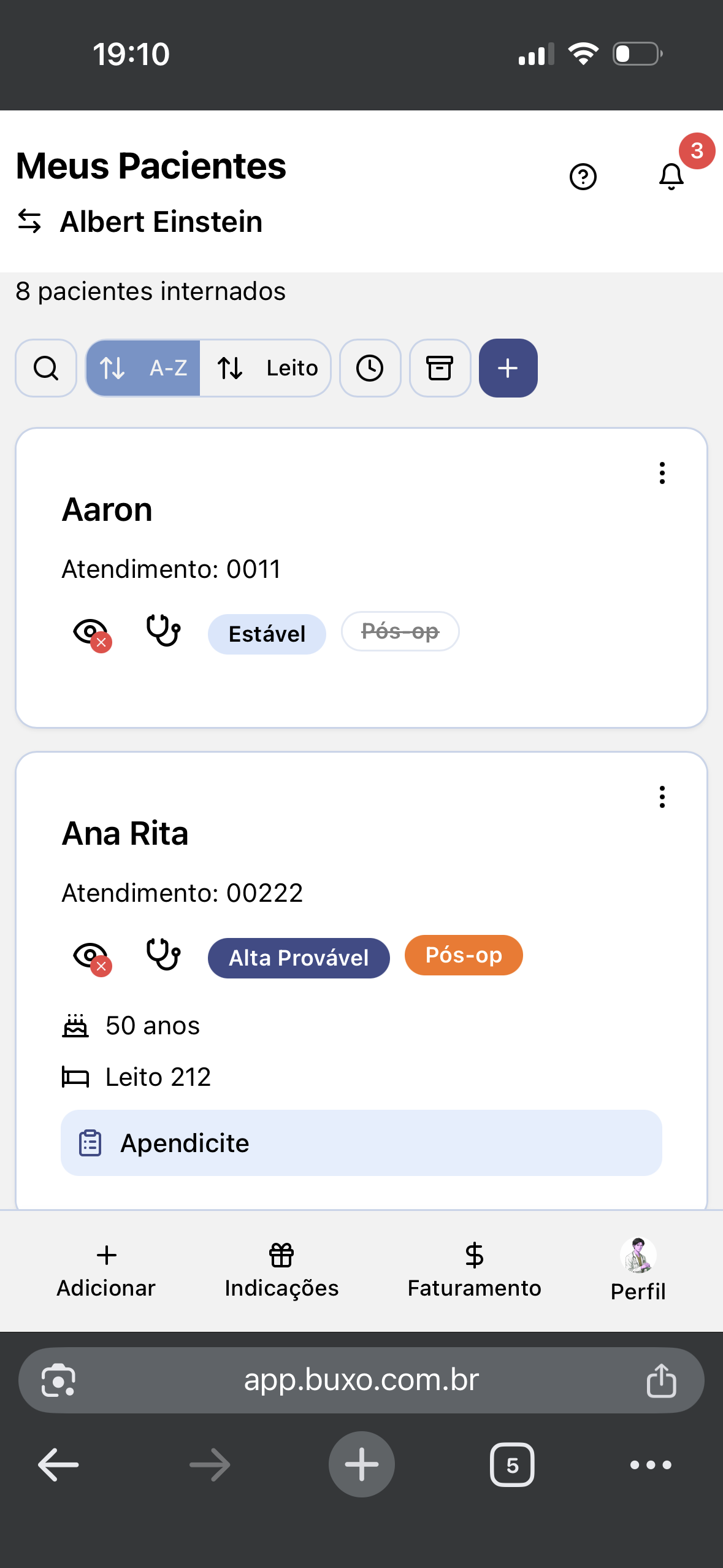Click Ana Rita's stethoscope icon
Screen dimensions: 723x1568
pyautogui.click(x=163, y=955)
